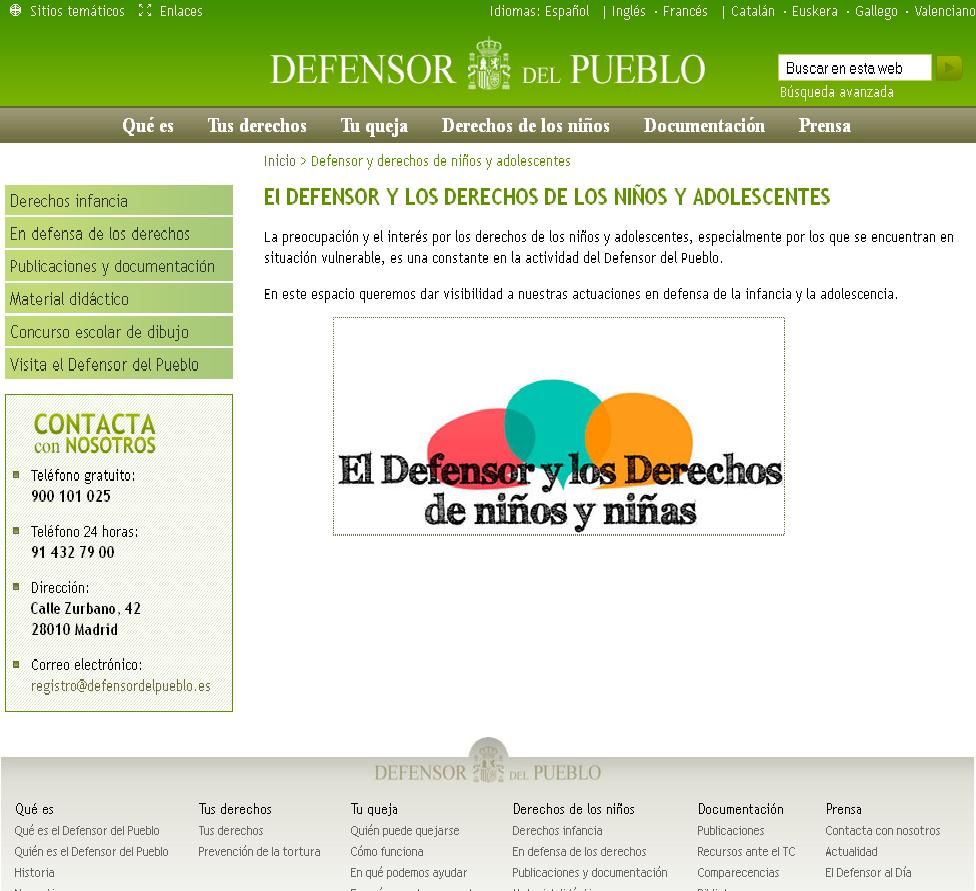This screenshot has height=891, width=976.
Task: Open footer link 'Publicaciones y documentación'
Action: [x=589, y=873]
